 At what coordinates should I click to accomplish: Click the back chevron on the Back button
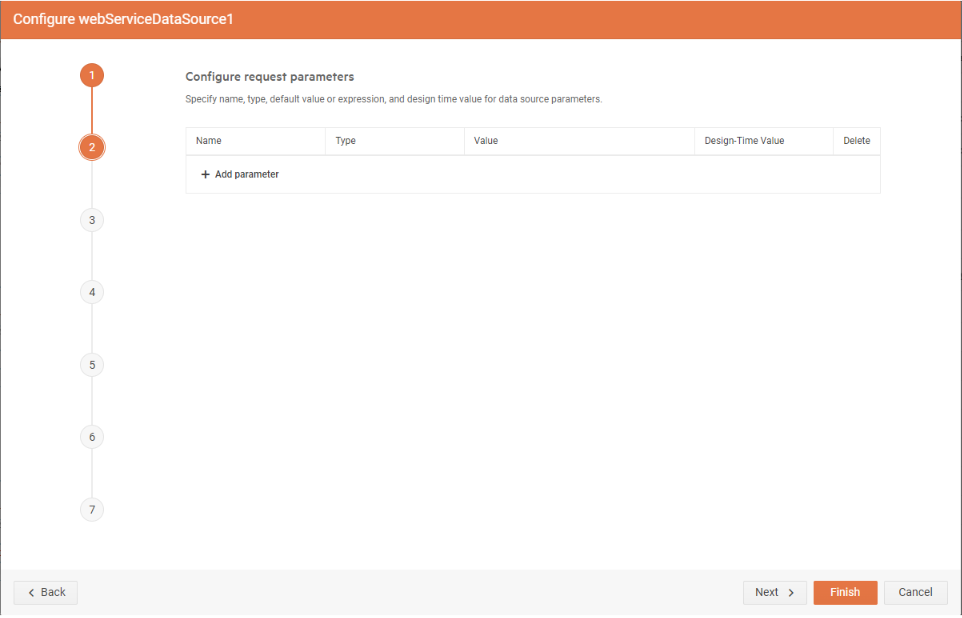coord(30,592)
